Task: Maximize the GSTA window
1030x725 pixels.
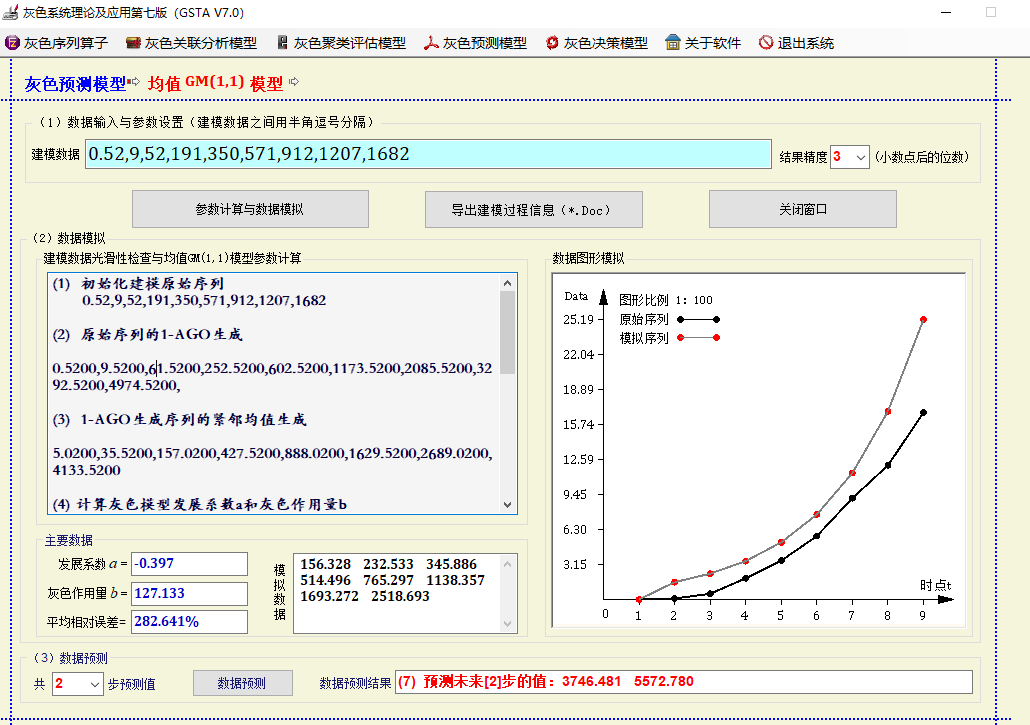Action: [x=991, y=12]
